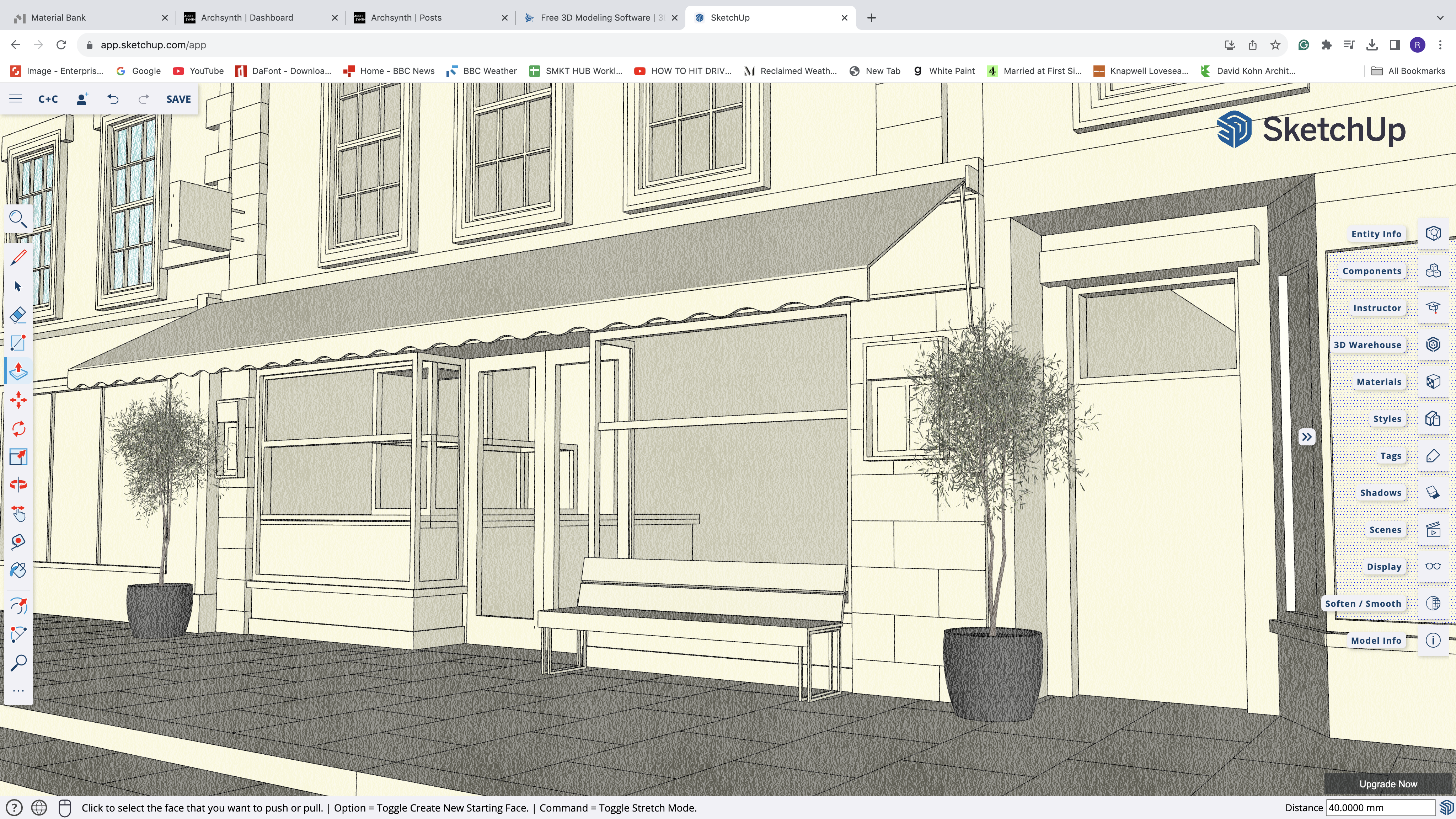Open the Downloads tray icon
This screenshot has height=819, width=1456.
[x=1372, y=45]
